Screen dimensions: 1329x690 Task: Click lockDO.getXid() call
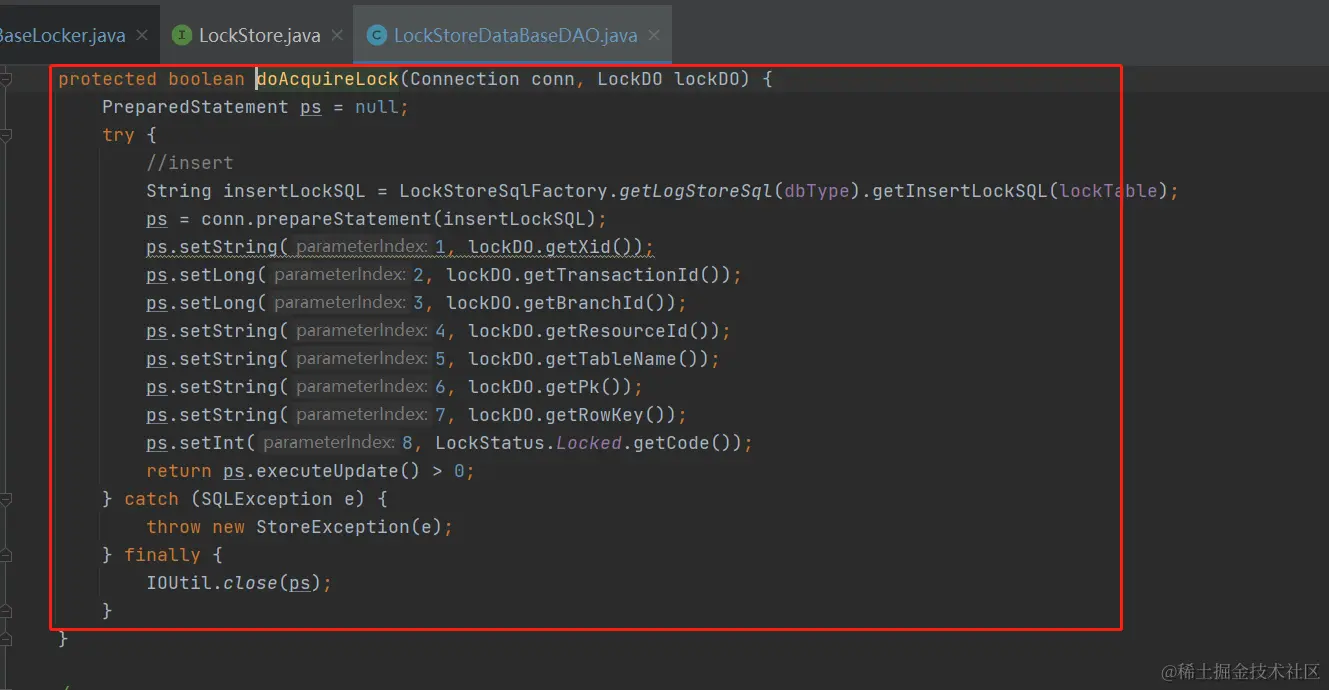(556, 247)
